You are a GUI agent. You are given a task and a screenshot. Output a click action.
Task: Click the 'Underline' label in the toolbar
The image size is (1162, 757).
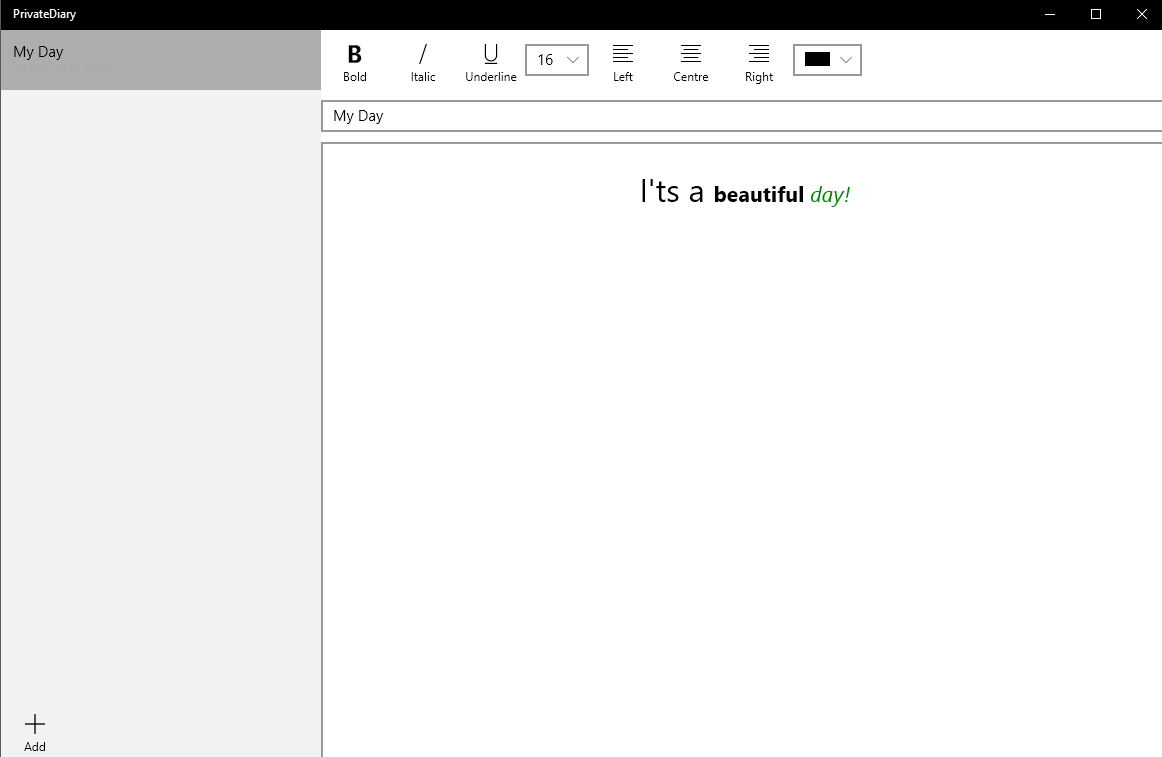tap(490, 76)
